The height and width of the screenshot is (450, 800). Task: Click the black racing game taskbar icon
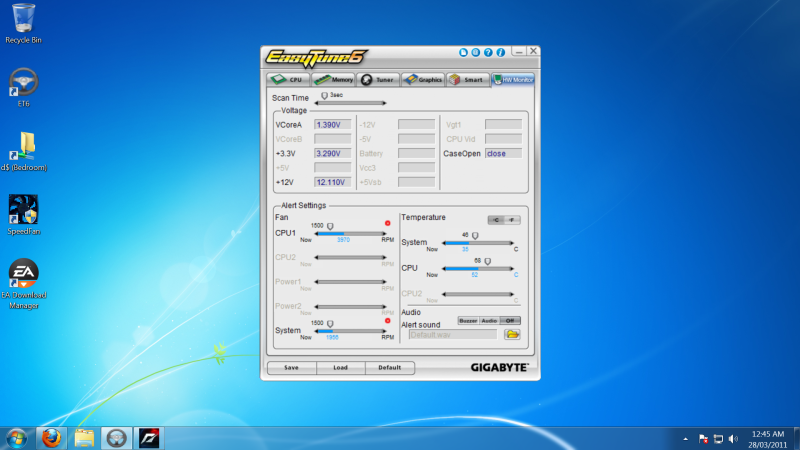(149, 438)
